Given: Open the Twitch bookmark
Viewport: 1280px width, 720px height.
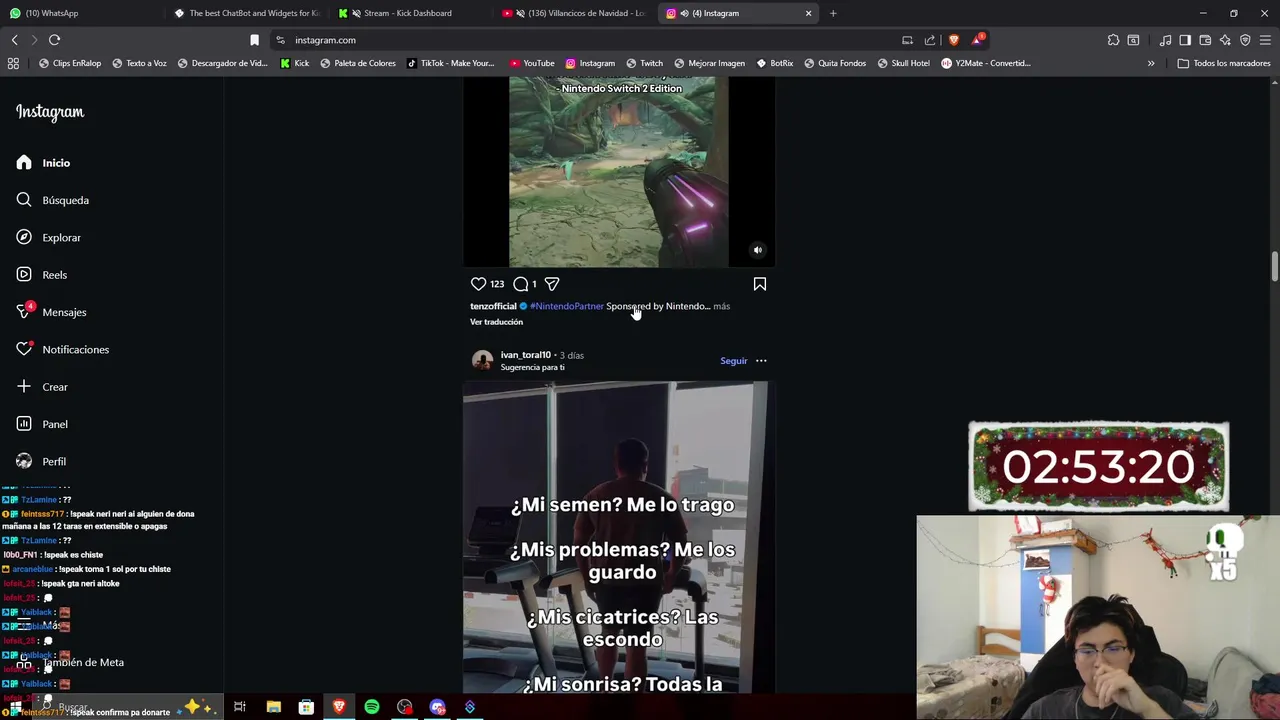Looking at the screenshot, I should 645,63.
